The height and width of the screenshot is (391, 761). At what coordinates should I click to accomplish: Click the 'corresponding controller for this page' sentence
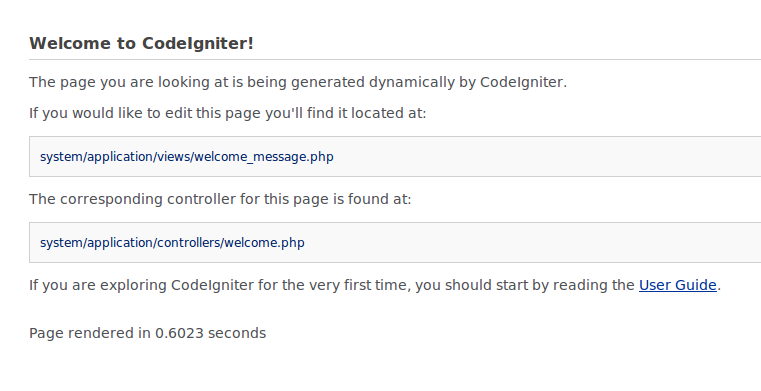click(220, 199)
